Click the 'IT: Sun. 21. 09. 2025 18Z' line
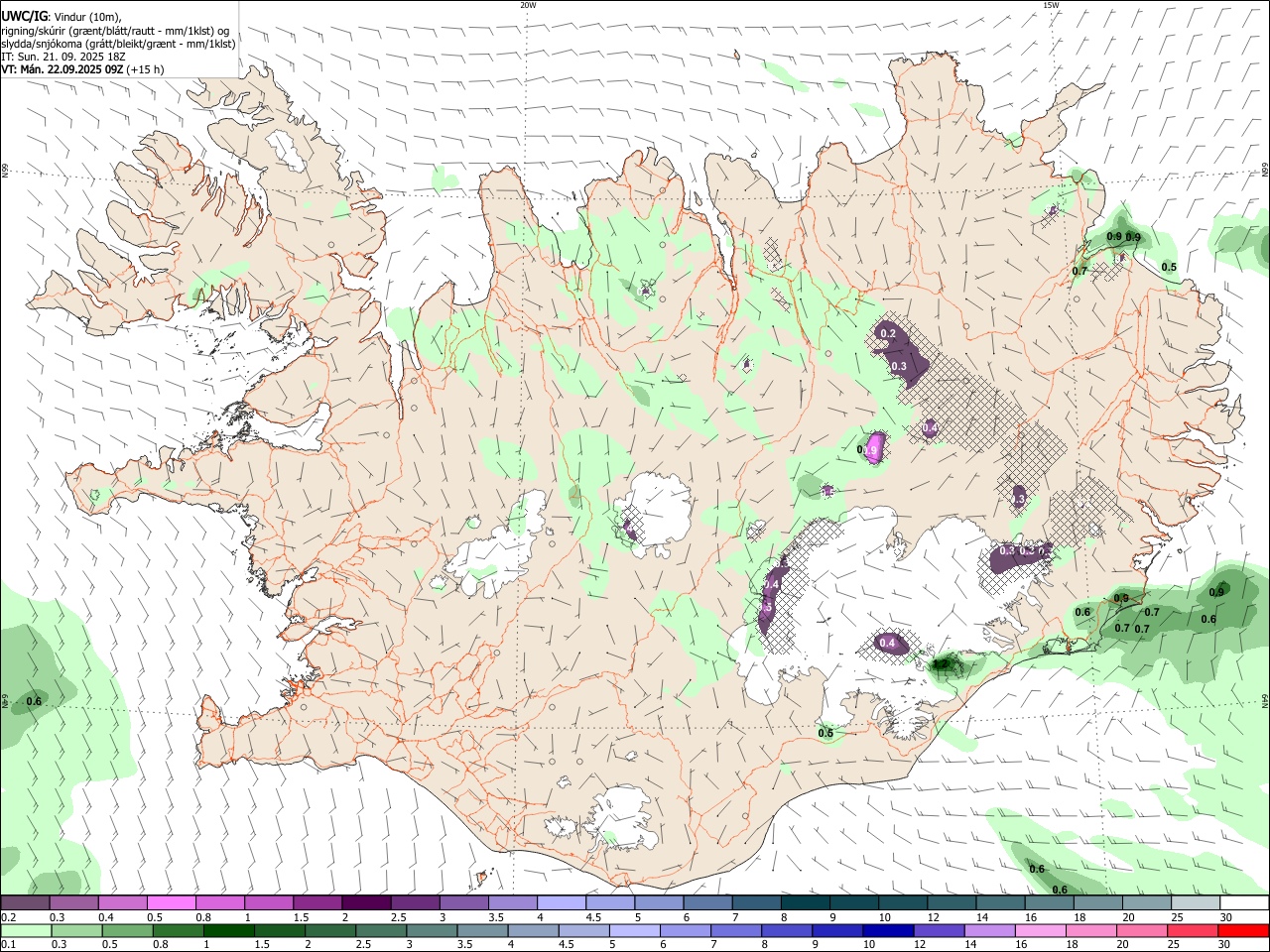The image size is (1270, 952). [x=63, y=57]
